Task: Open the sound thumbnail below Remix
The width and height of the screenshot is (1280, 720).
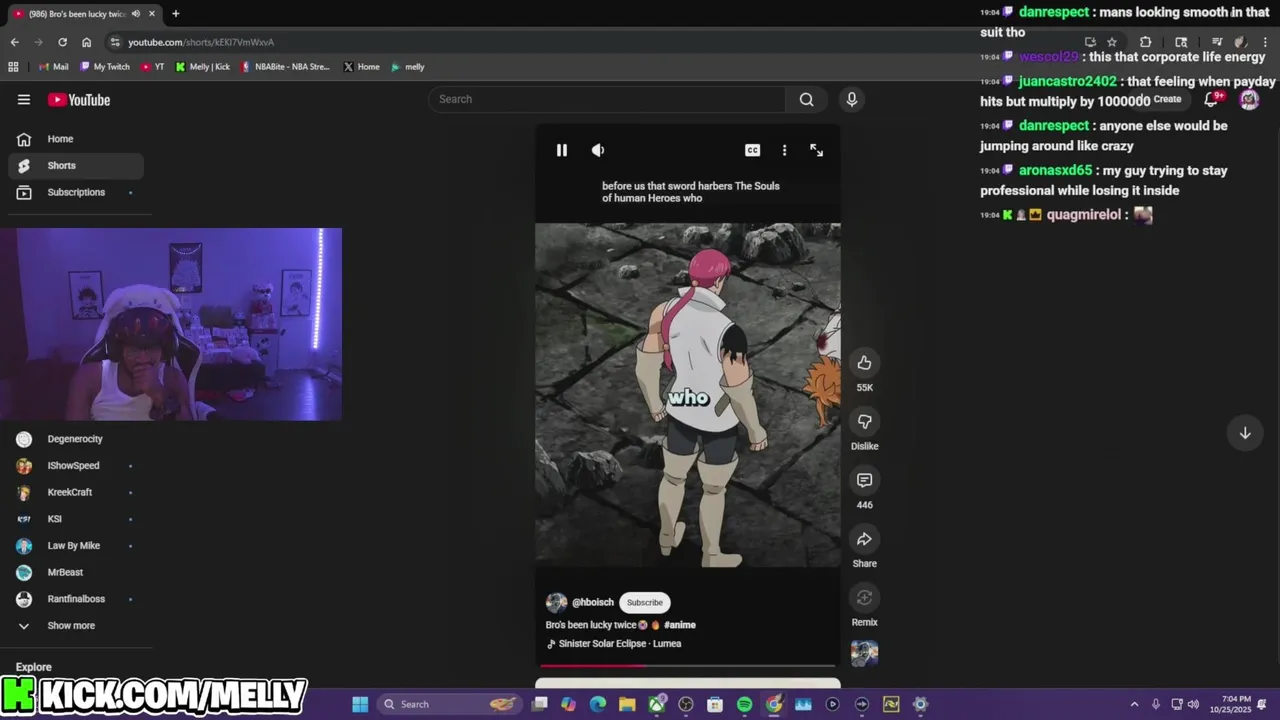Action: pos(865,653)
